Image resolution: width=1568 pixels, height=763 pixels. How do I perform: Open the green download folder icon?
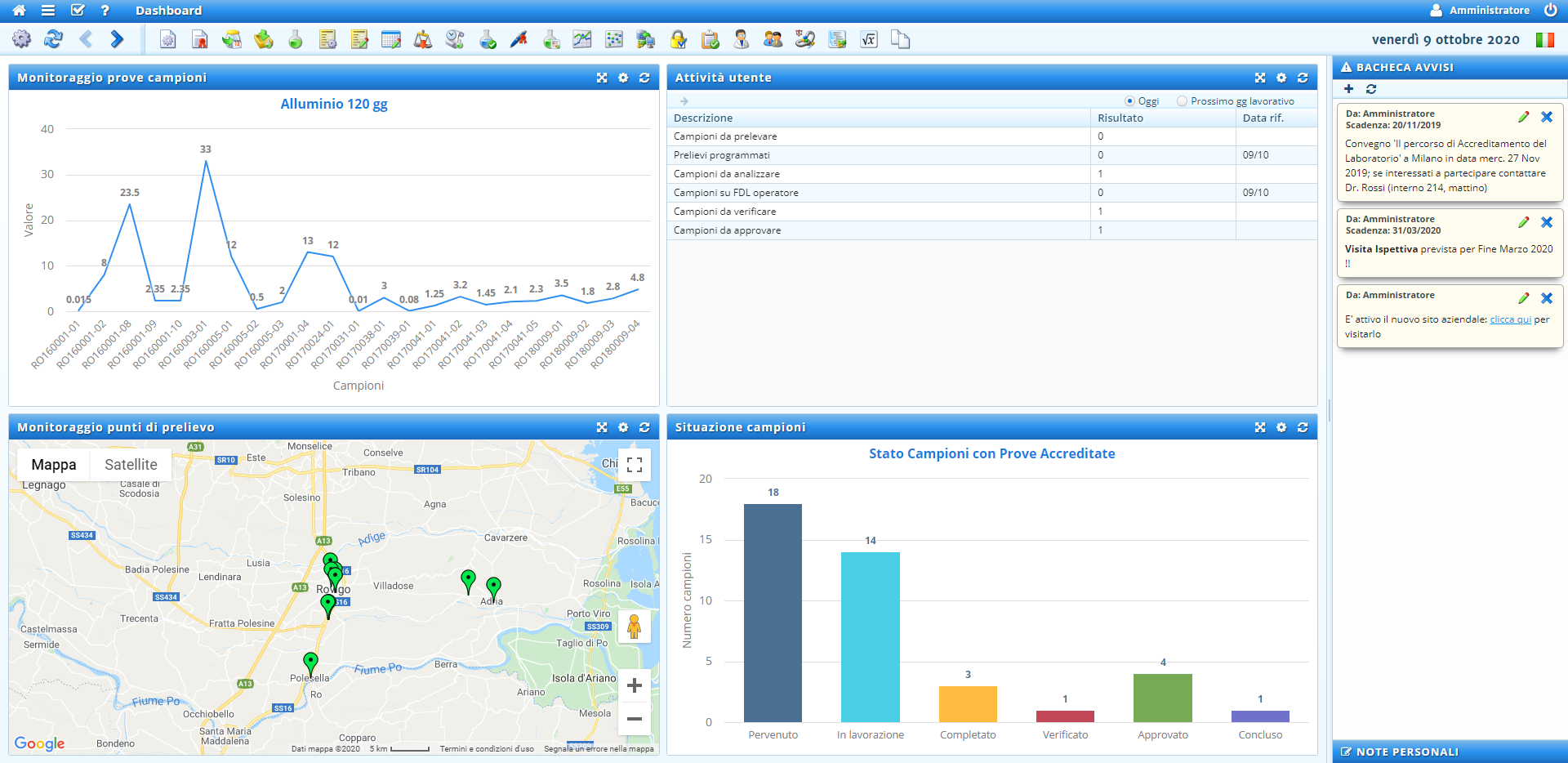pyautogui.click(x=264, y=39)
